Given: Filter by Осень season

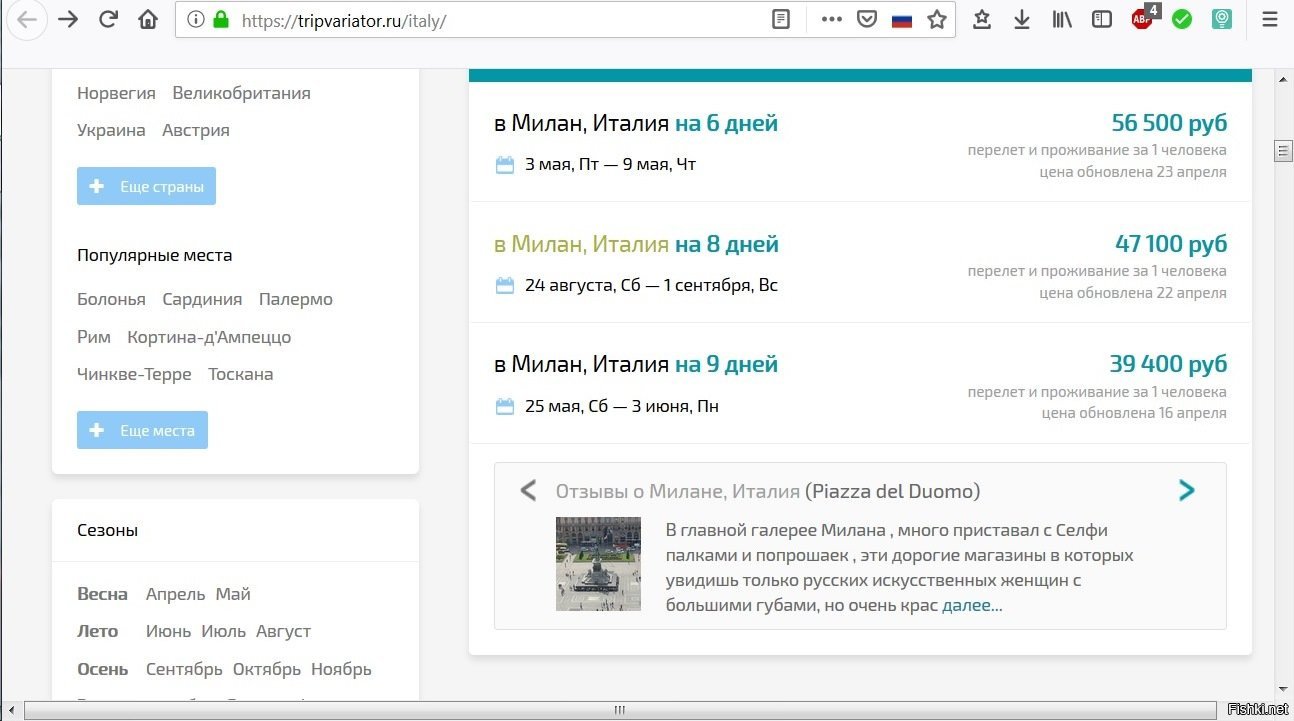Looking at the screenshot, I should click(x=102, y=669).
